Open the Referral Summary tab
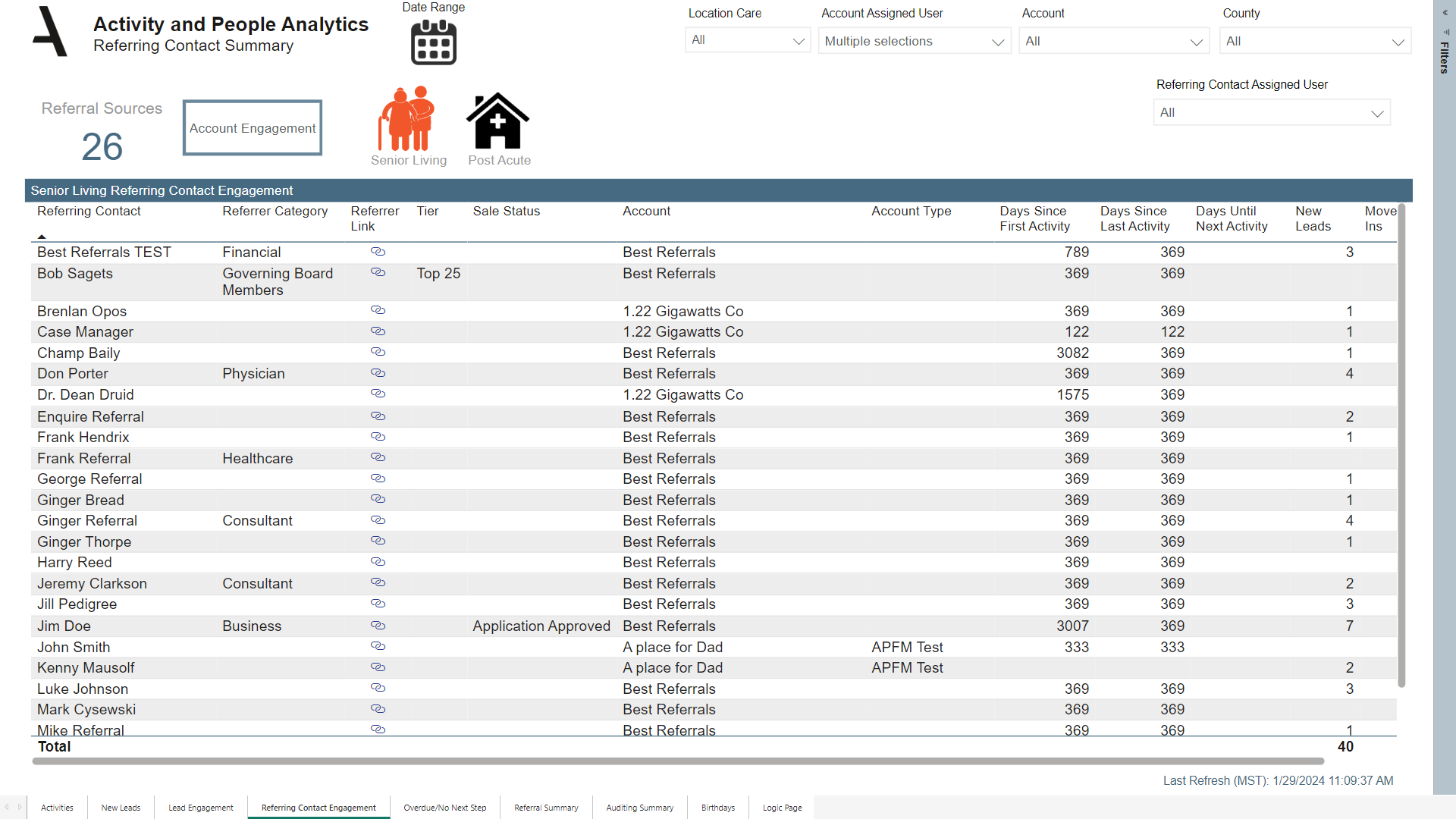Screen dimensions: 1456x819 545,808
